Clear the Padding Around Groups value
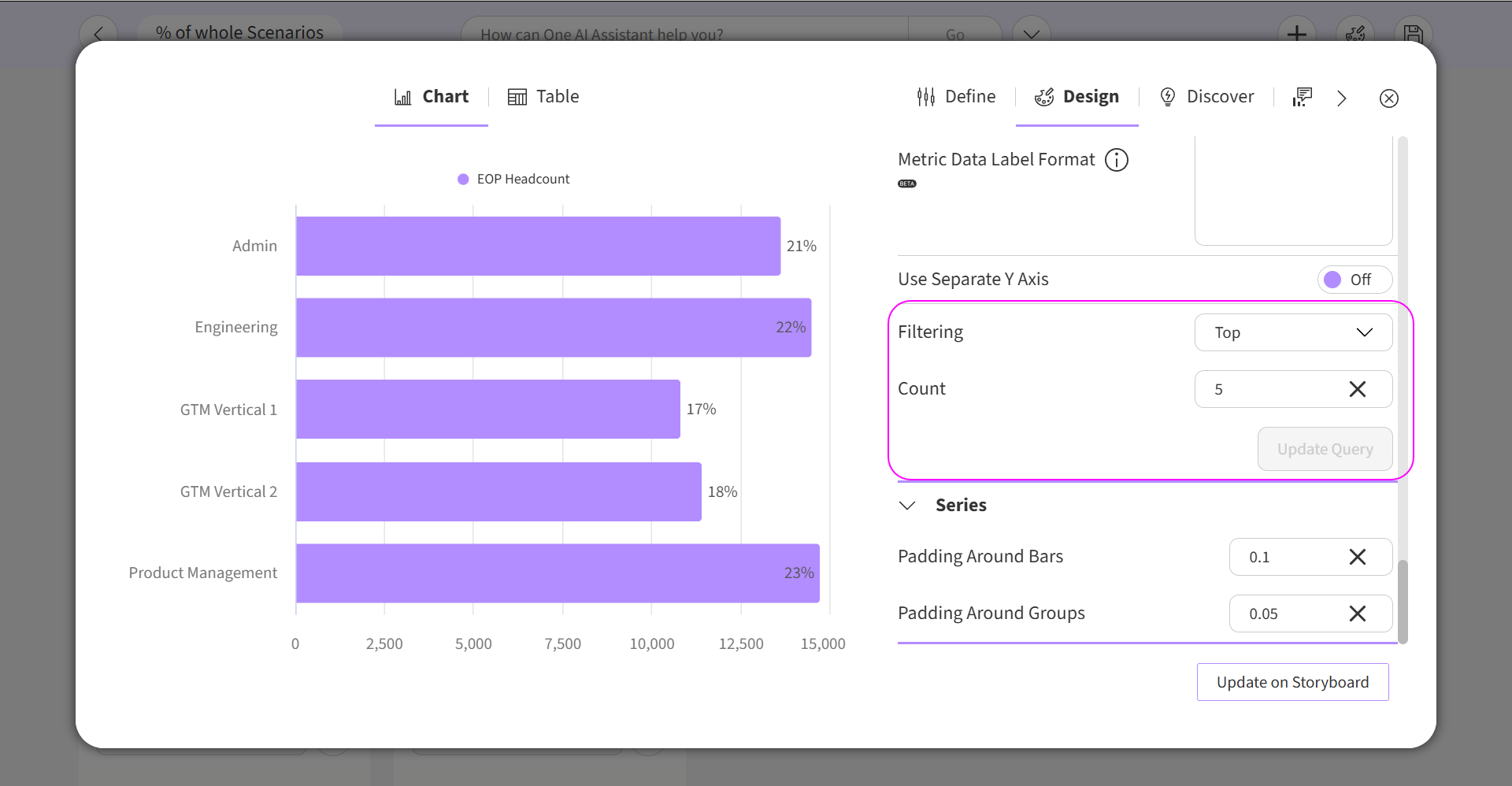Viewport: 1512px width, 786px height. click(x=1357, y=614)
